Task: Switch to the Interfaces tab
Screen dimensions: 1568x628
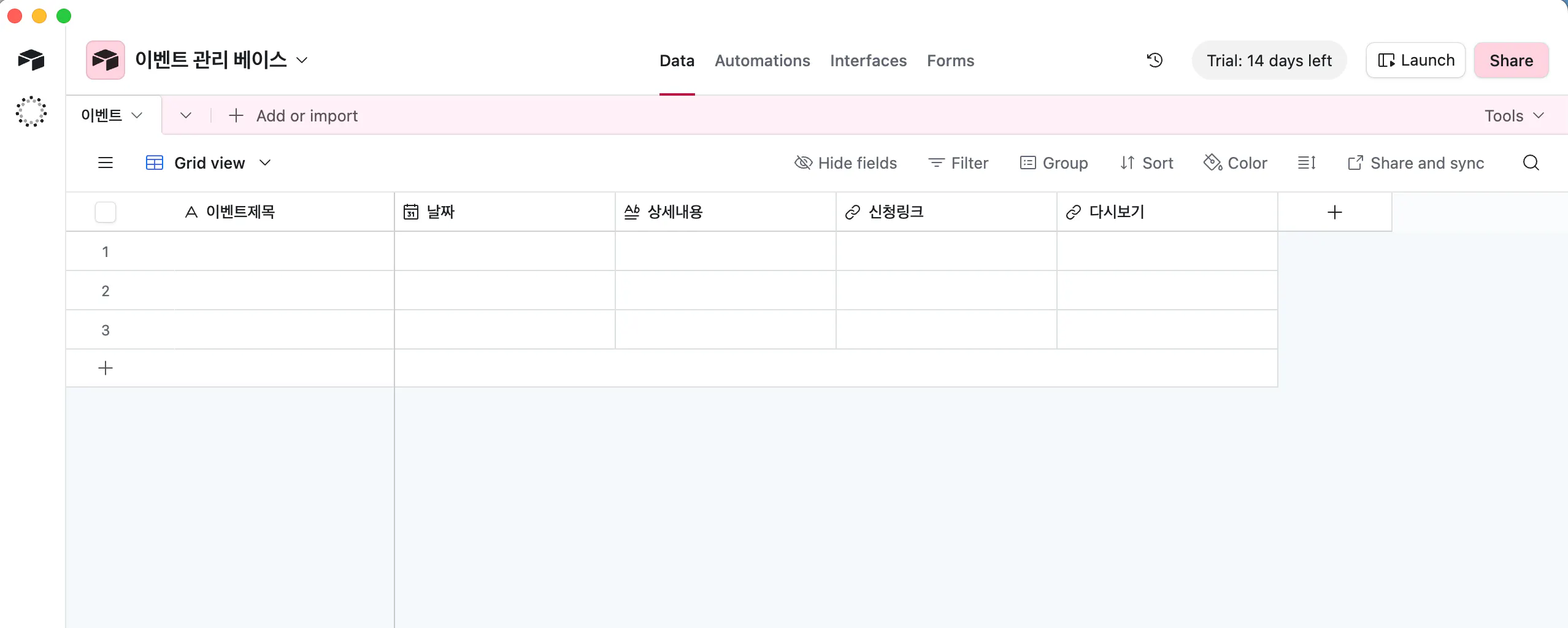Action: click(x=868, y=60)
